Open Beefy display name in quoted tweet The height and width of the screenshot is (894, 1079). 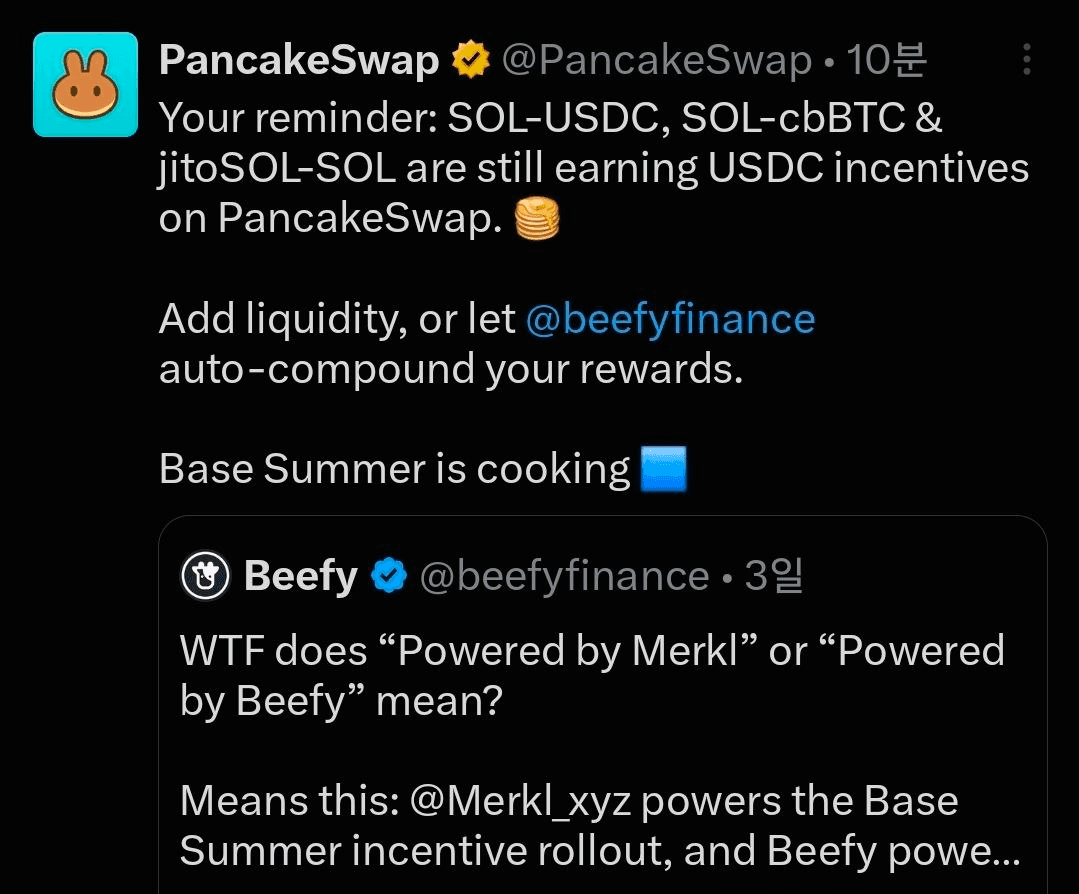pos(301,575)
